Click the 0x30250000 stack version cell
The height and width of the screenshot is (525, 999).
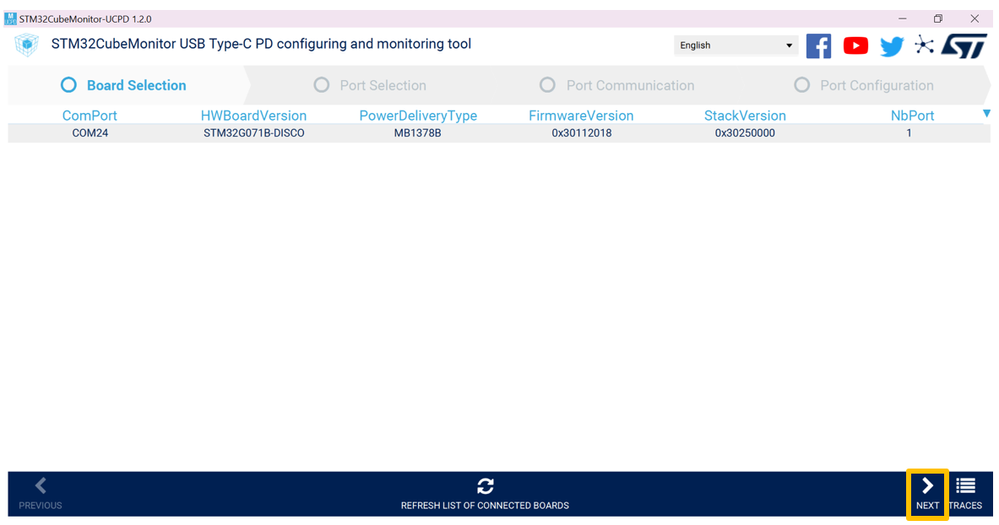tap(745, 133)
